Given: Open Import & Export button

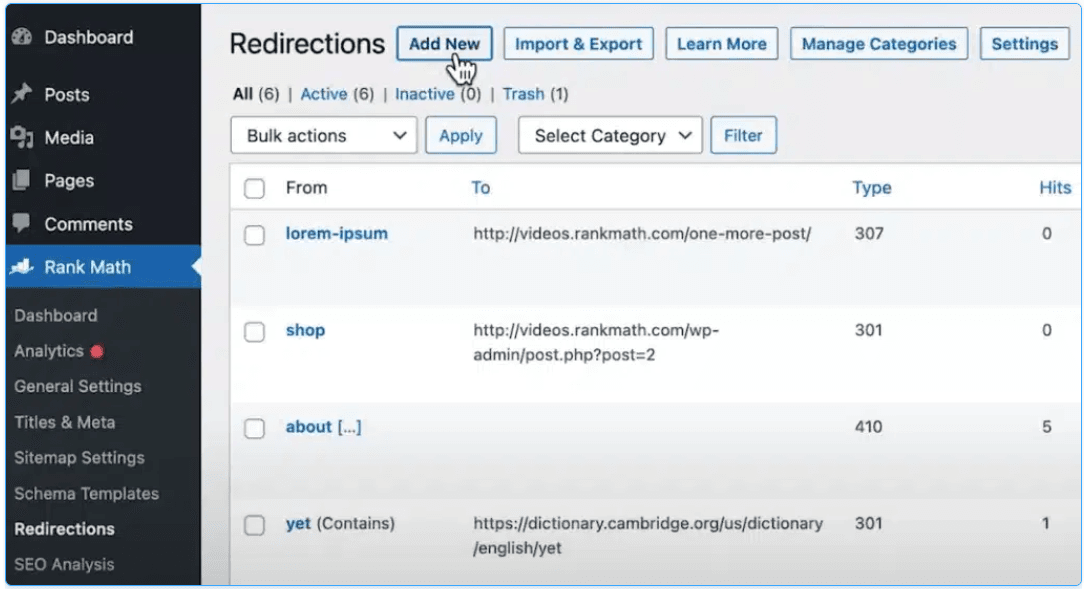Looking at the screenshot, I should (x=579, y=44).
